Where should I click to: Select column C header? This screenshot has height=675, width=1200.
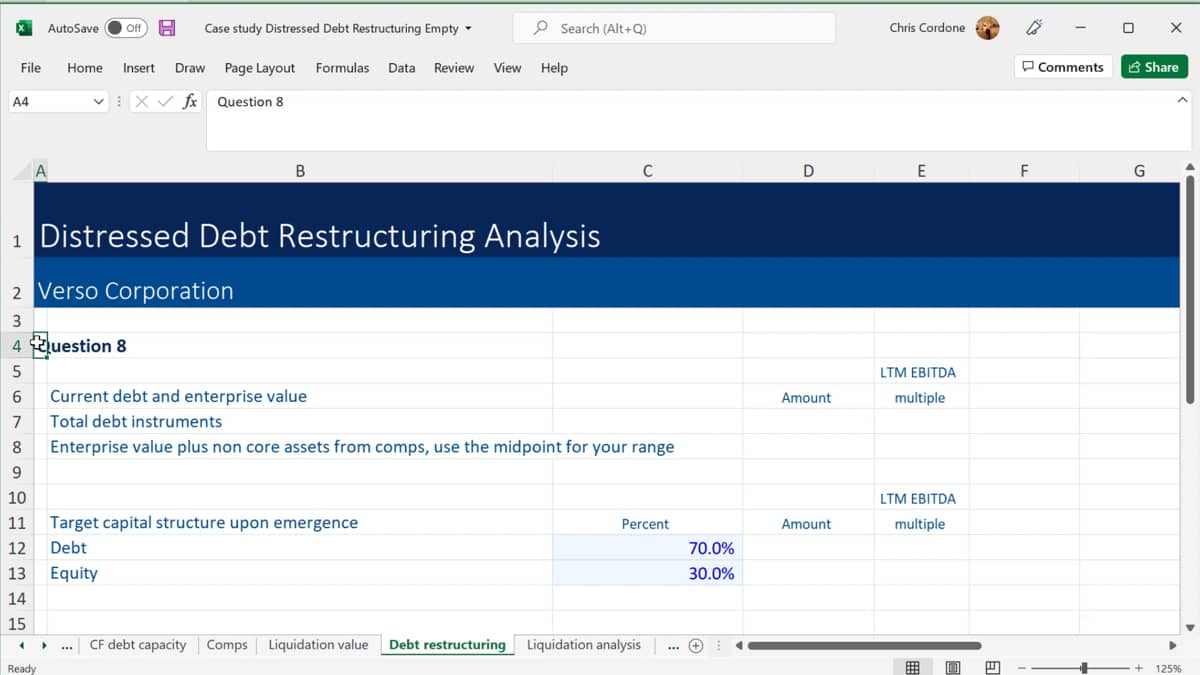coord(647,171)
